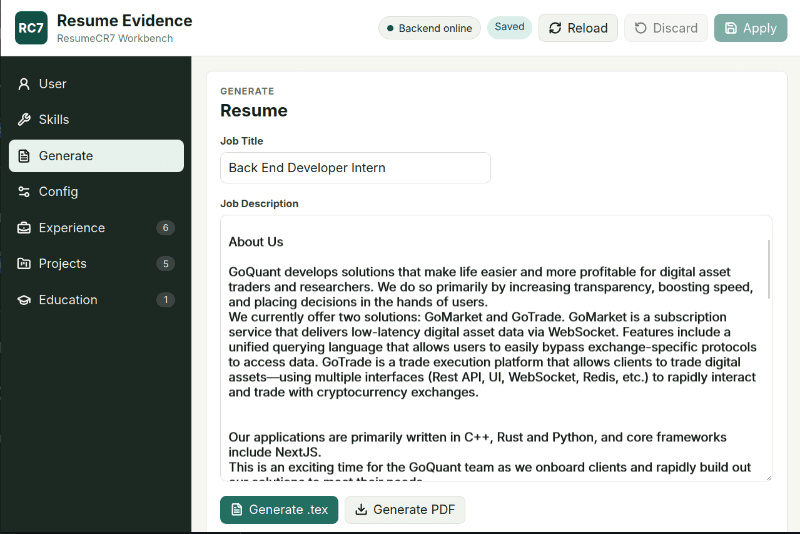Go to the Skills section
Viewport: 800px width, 534px height.
click(x=96, y=120)
